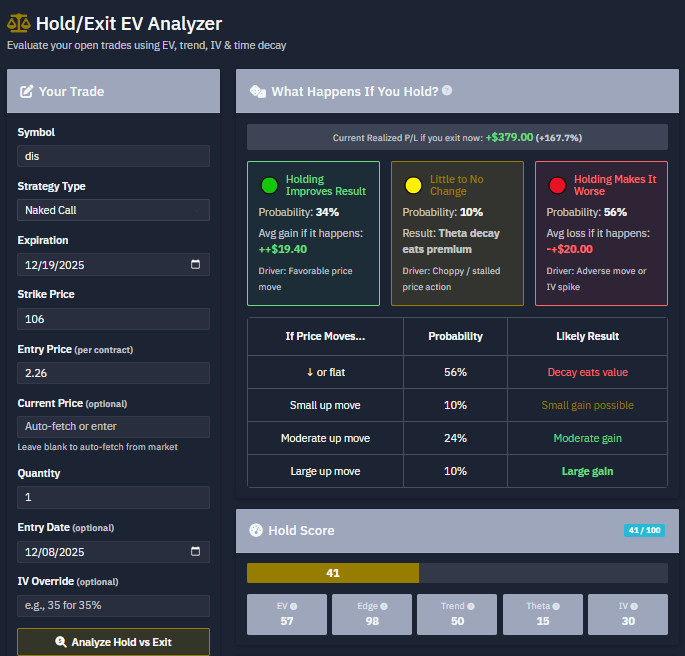Click the Holding Improves Result card title
The image size is (685, 656).
coord(325,185)
